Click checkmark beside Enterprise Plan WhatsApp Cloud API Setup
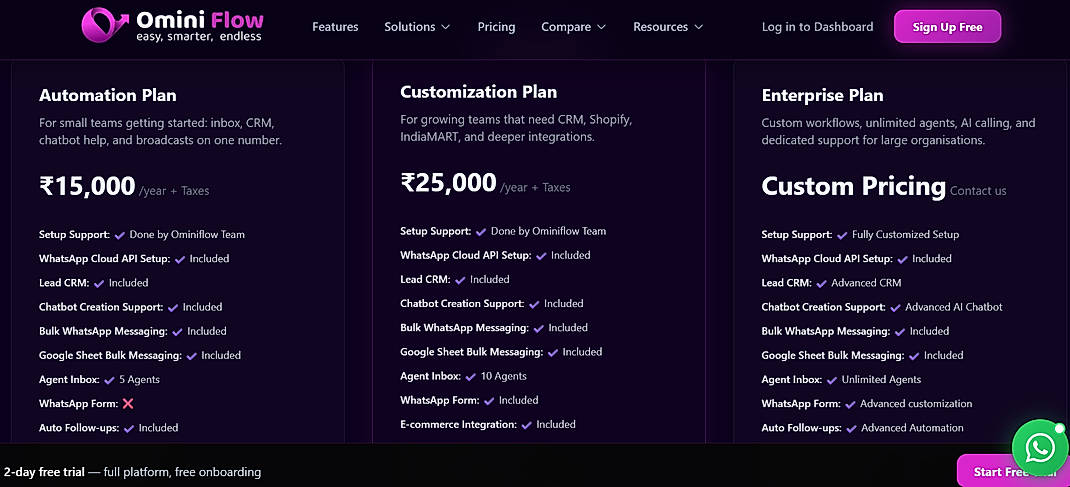 tap(903, 259)
